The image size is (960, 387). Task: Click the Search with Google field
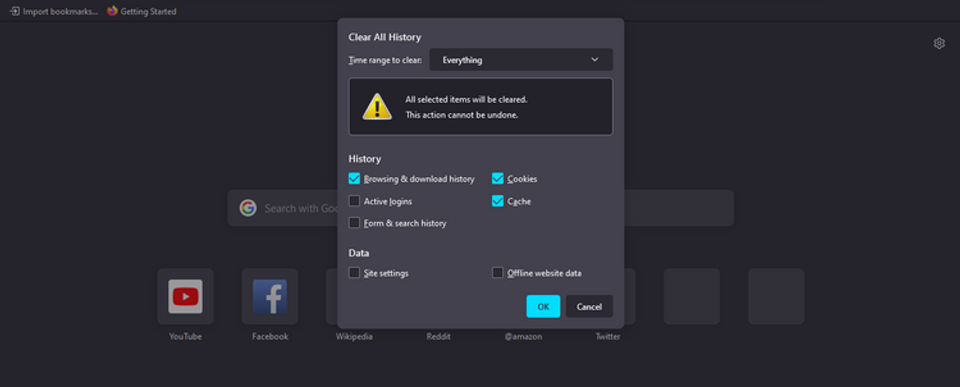pos(481,208)
